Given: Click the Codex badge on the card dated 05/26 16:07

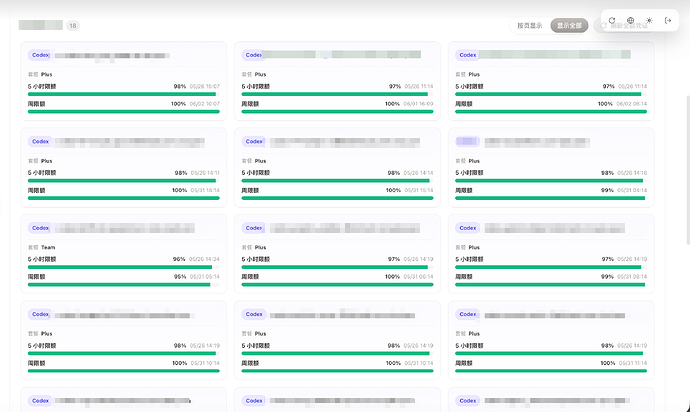Looking at the screenshot, I should click(40, 55).
